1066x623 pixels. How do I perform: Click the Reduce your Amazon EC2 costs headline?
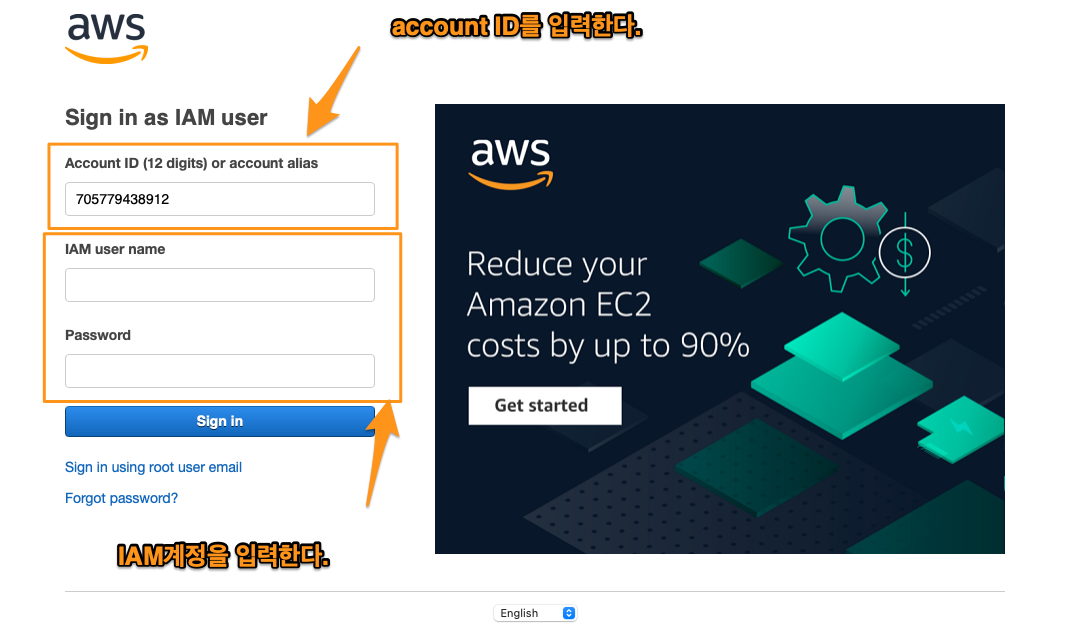click(x=608, y=305)
